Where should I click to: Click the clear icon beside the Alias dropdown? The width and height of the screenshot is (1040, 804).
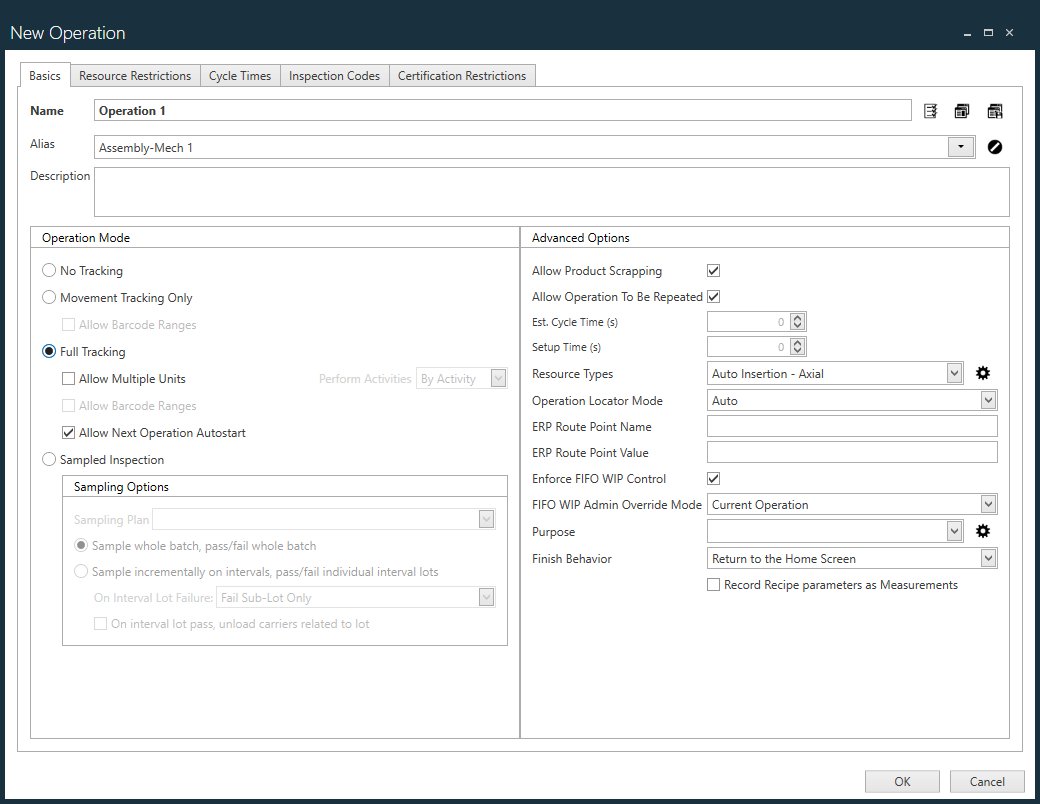[x=995, y=146]
